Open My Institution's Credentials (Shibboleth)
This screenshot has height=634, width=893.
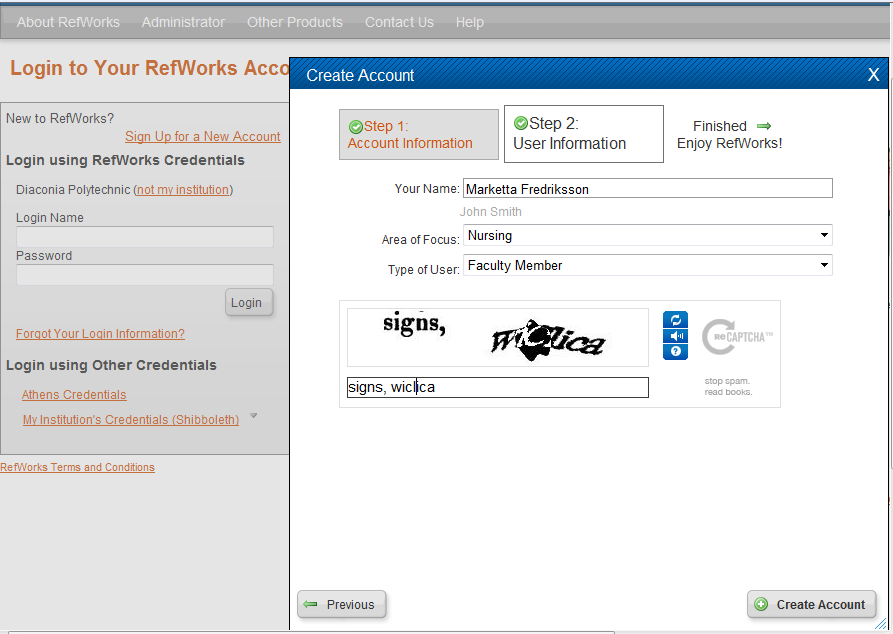pyautogui.click(x=131, y=420)
